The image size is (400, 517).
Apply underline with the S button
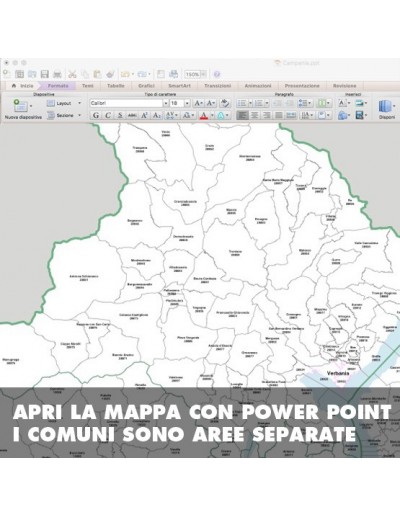[x=120, y=115]
